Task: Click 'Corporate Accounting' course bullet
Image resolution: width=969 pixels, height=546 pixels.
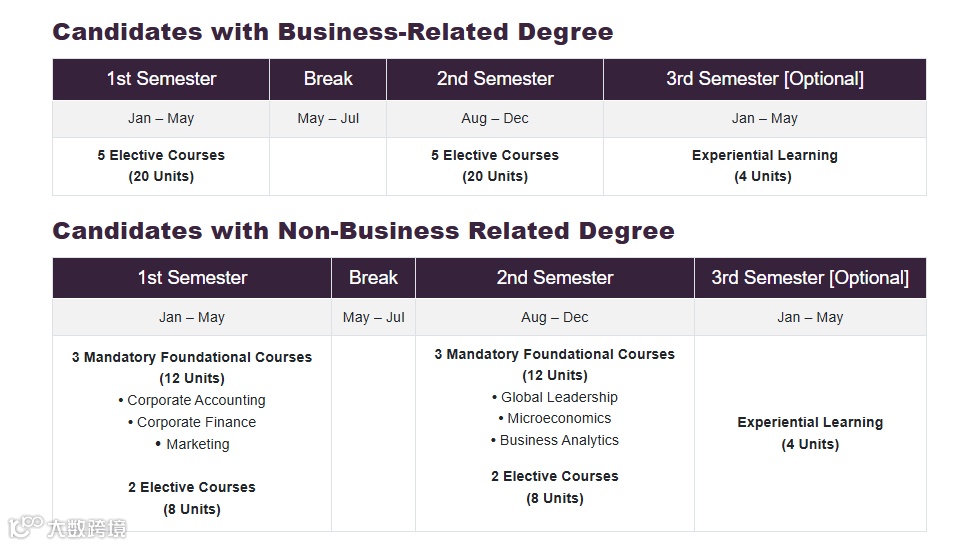Action: [196, 400]
